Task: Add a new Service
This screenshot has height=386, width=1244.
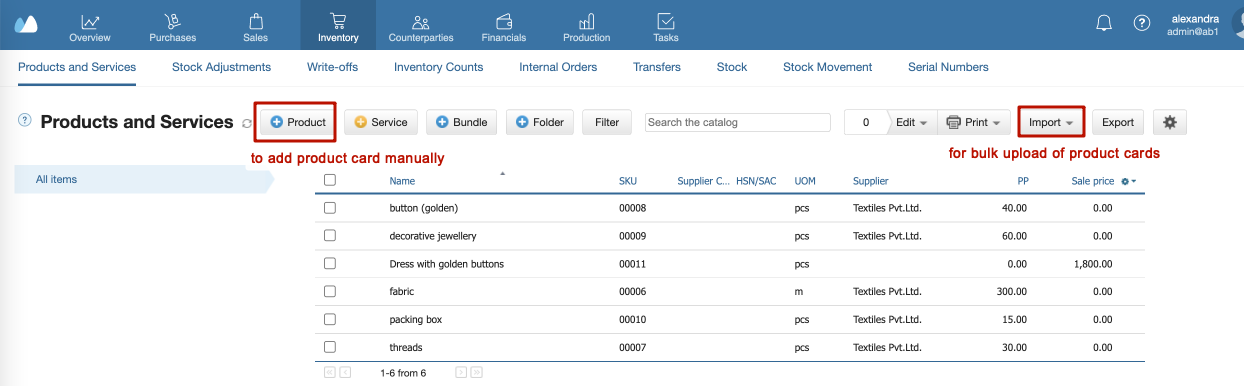Action: point(381,122)
